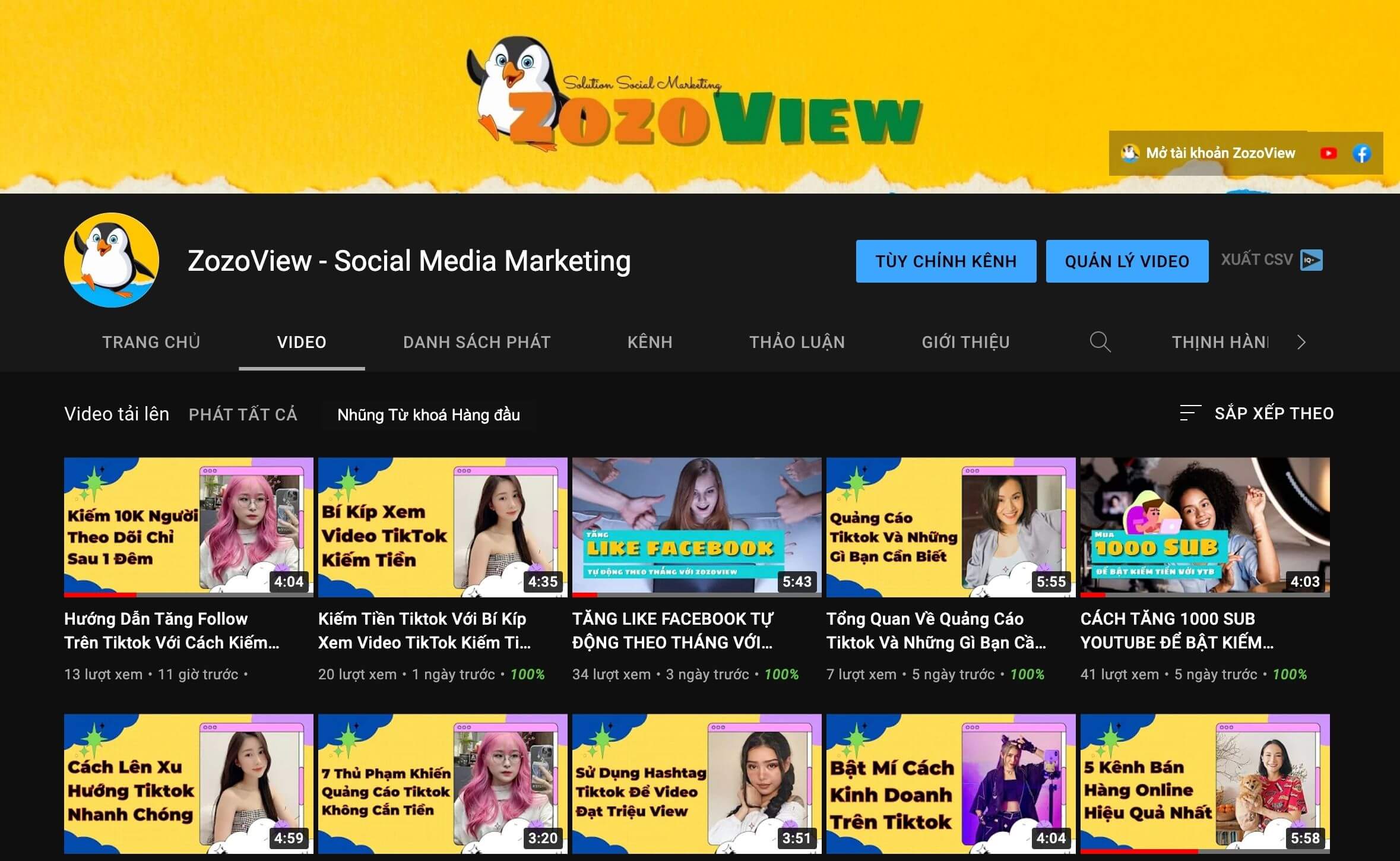Click the 5:55 duration badge
The height and width of the screenshot is (861, 1400).
[x=1051, y=581]
